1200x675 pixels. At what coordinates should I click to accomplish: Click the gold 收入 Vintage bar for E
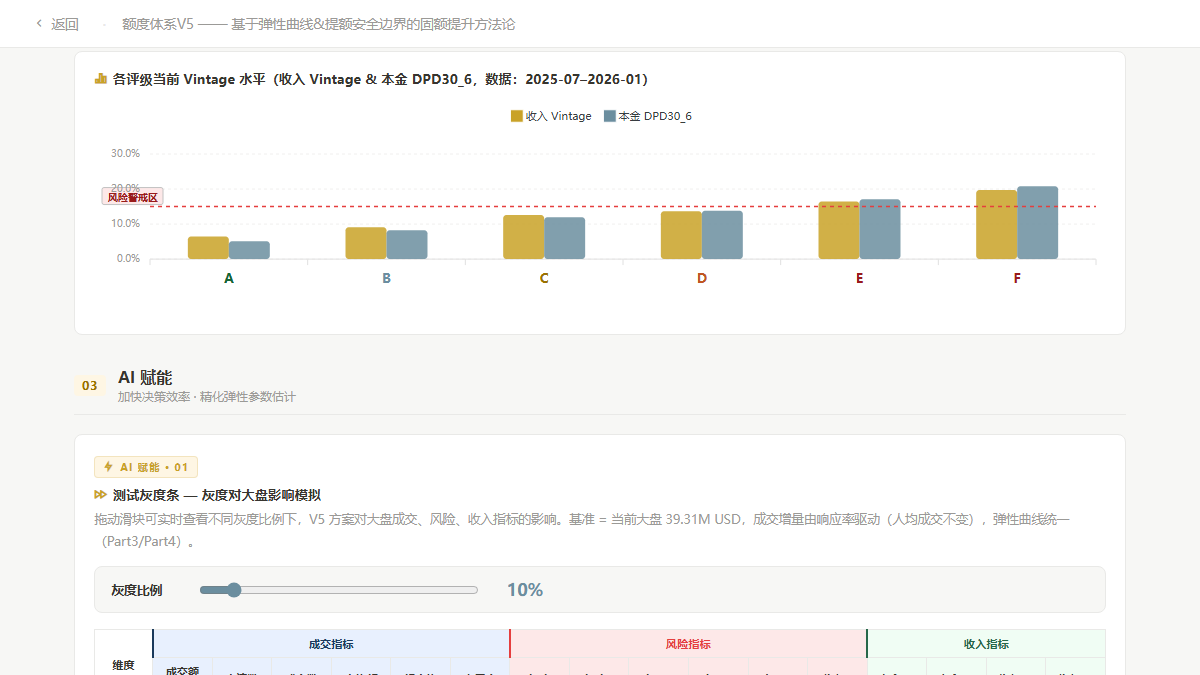click(x=839, y=230)
